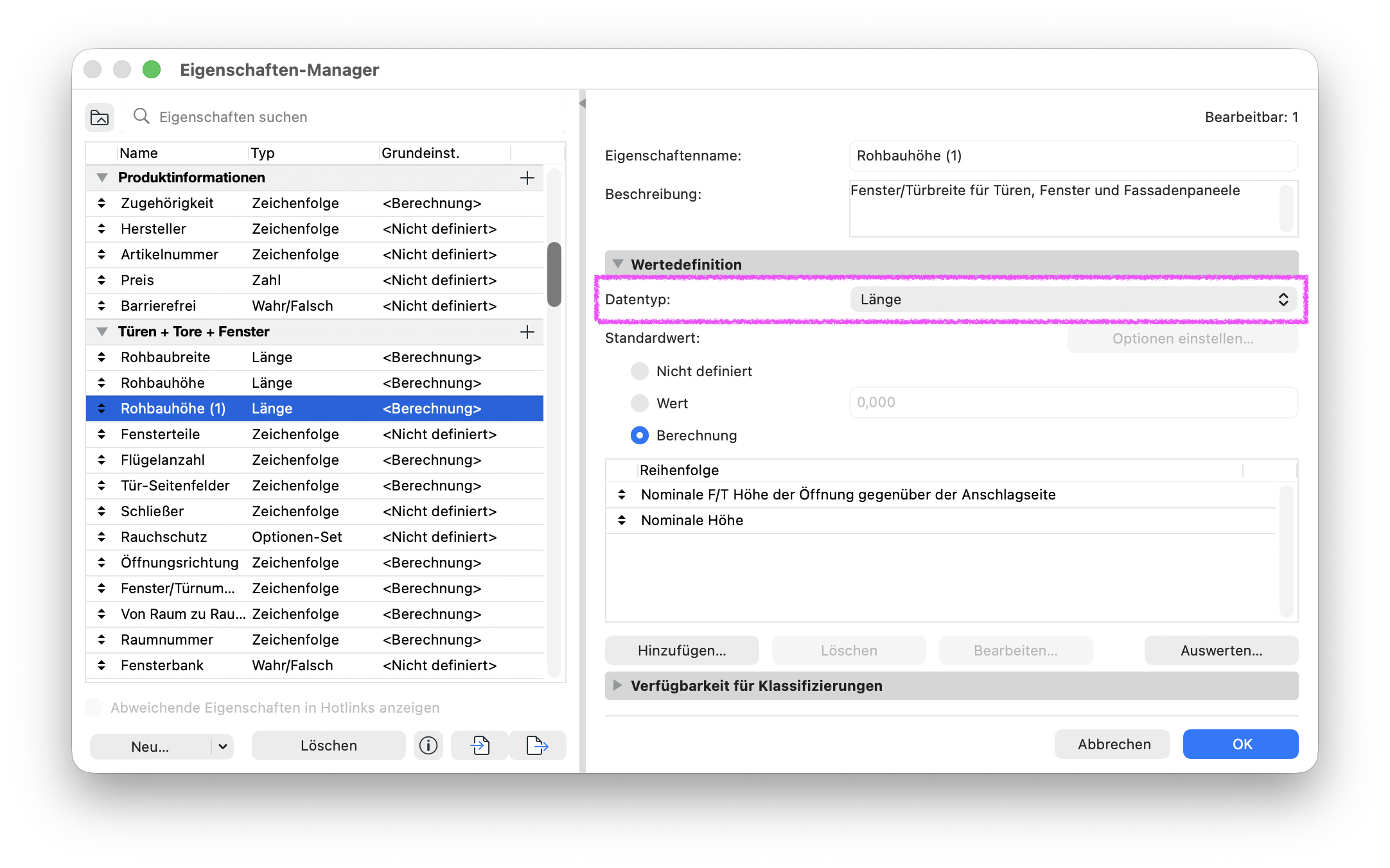This screenshot has height=868, width=1390.
Task: Select the Fensterteile property row
Action: tap(315, 434)
